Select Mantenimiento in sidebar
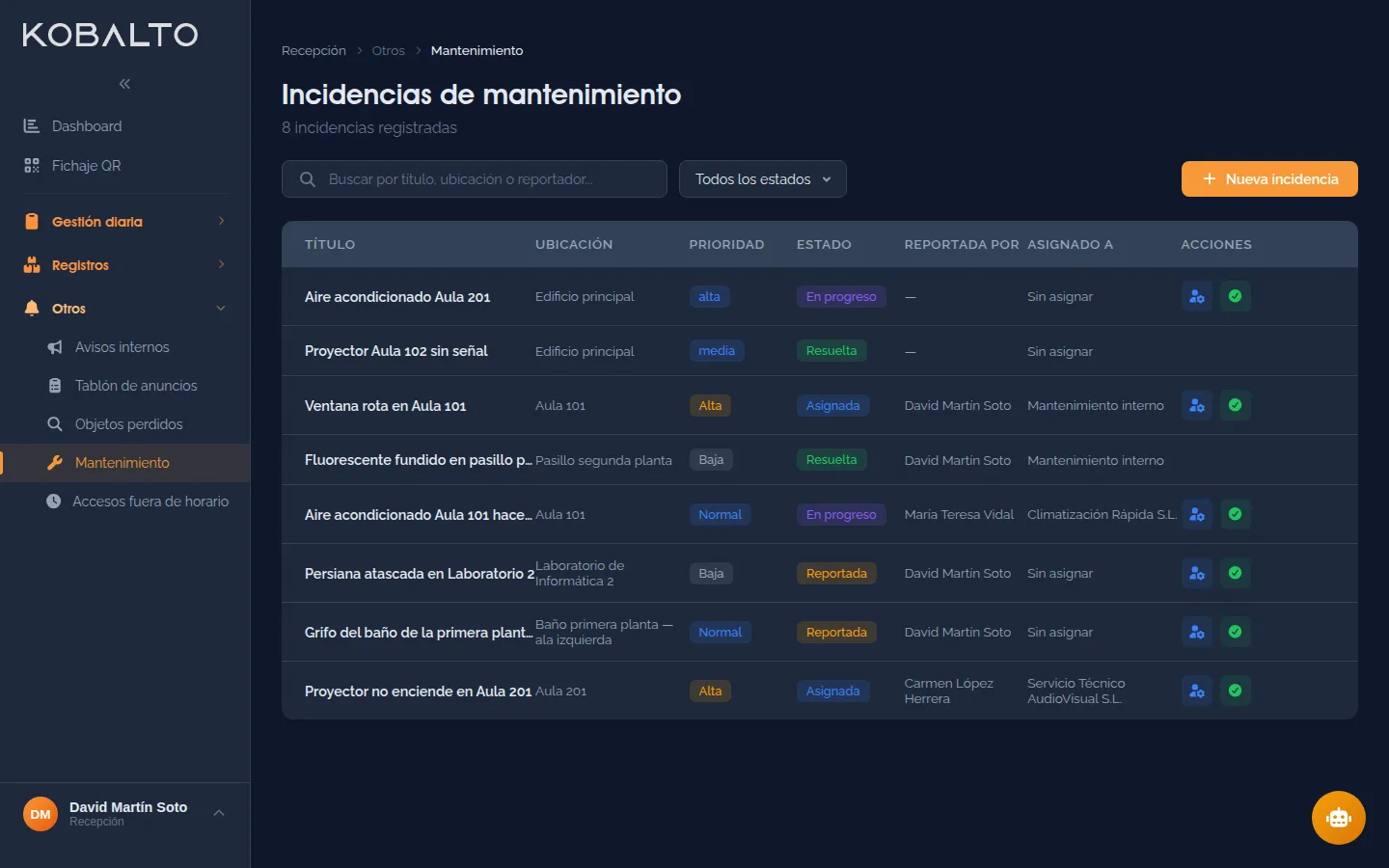This screenshot has width=1389, height=868. [125, 463]
